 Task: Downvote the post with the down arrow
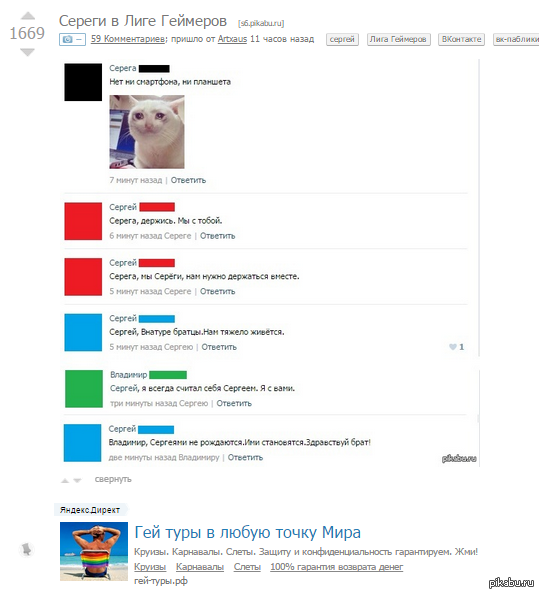27,52
